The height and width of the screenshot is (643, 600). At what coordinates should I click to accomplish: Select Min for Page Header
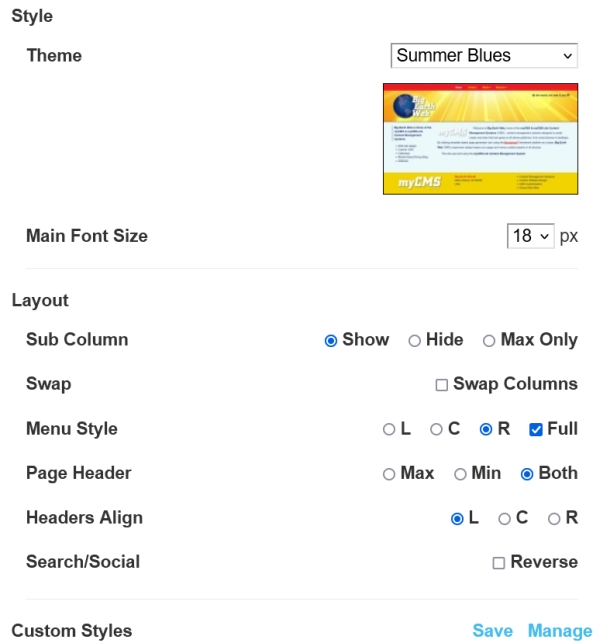tap(460, 474)
